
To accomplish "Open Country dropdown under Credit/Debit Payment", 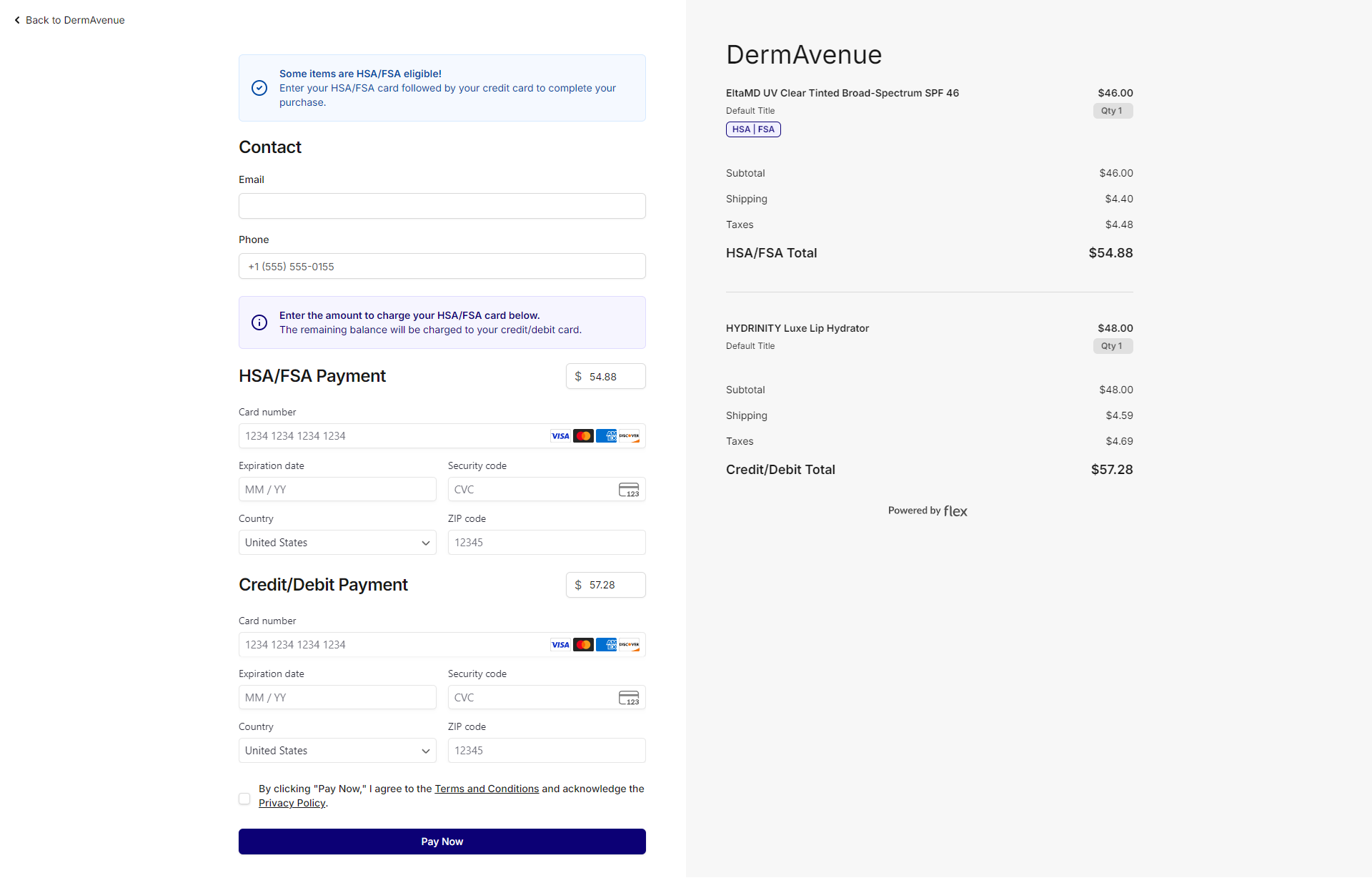I will point(337,751).
